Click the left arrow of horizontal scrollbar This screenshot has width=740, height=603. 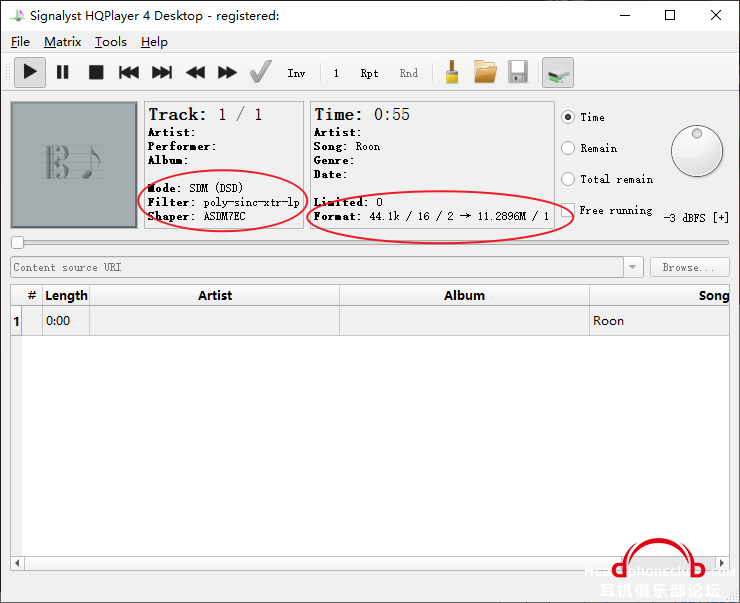click(x=17, y=563)
